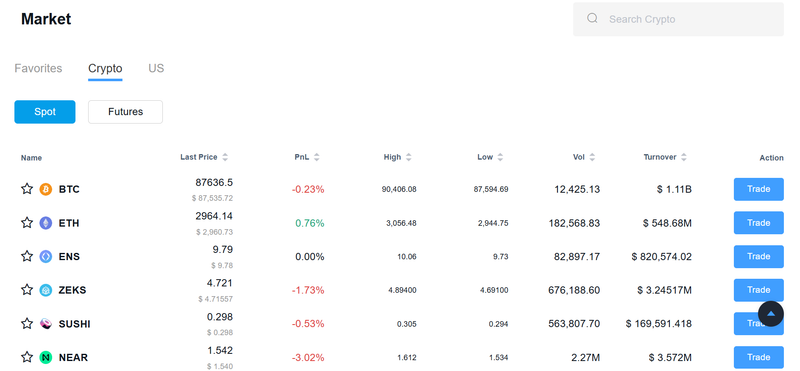The height and width of the screenshot is (371, 800).
Task: Focus the Search Crypto input field
Action: 679,19
